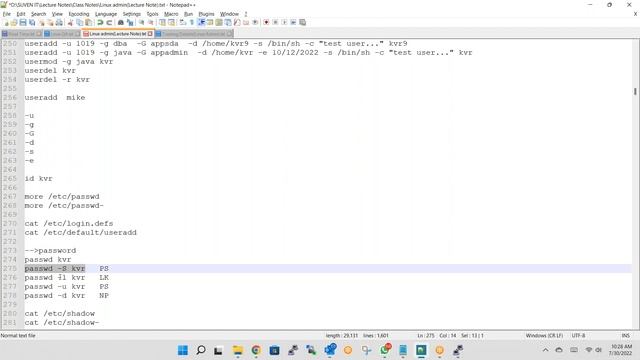Open the Window menu
The width and height of the screenshot is (640, 360).
(229, 14)
